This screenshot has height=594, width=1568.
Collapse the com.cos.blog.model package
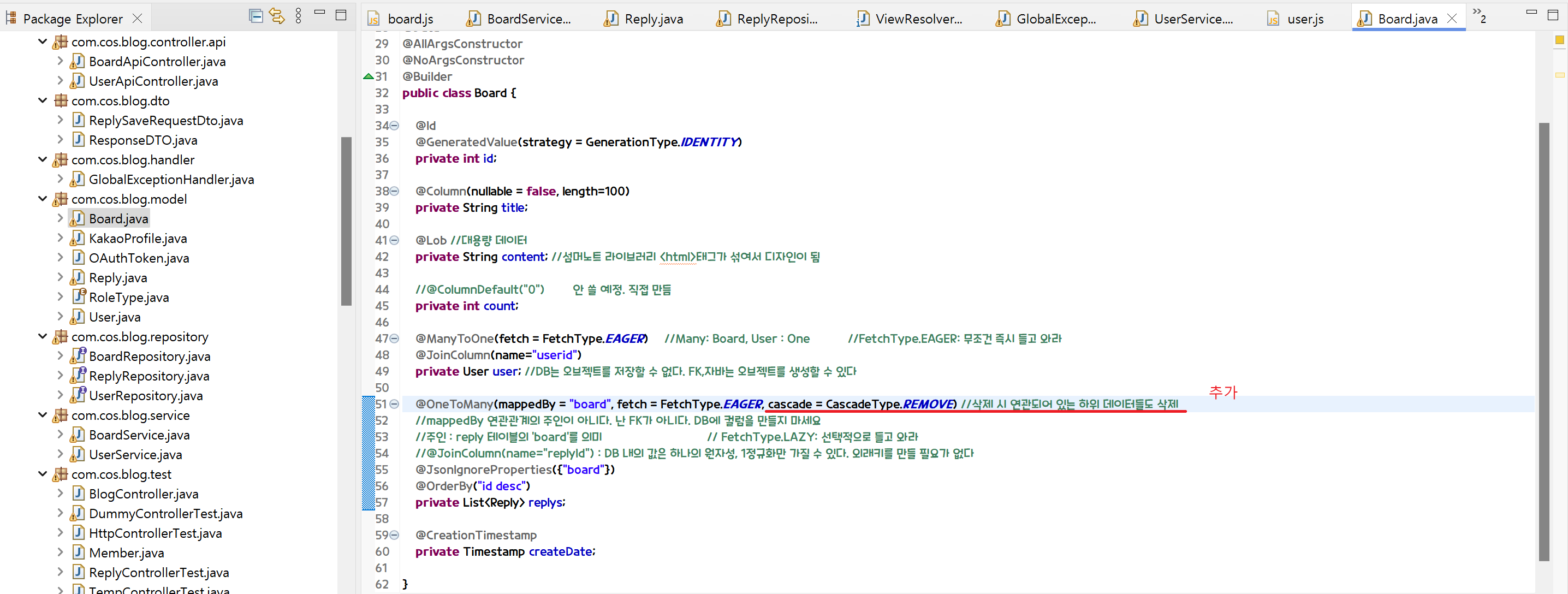point(43,199)
